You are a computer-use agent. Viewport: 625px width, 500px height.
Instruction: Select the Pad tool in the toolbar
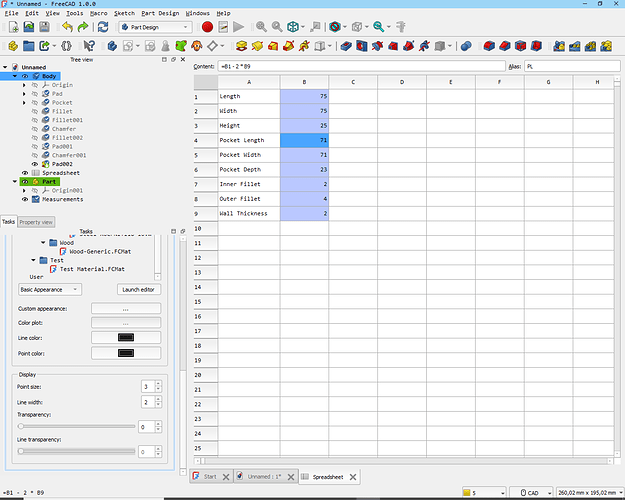[241, 46]
